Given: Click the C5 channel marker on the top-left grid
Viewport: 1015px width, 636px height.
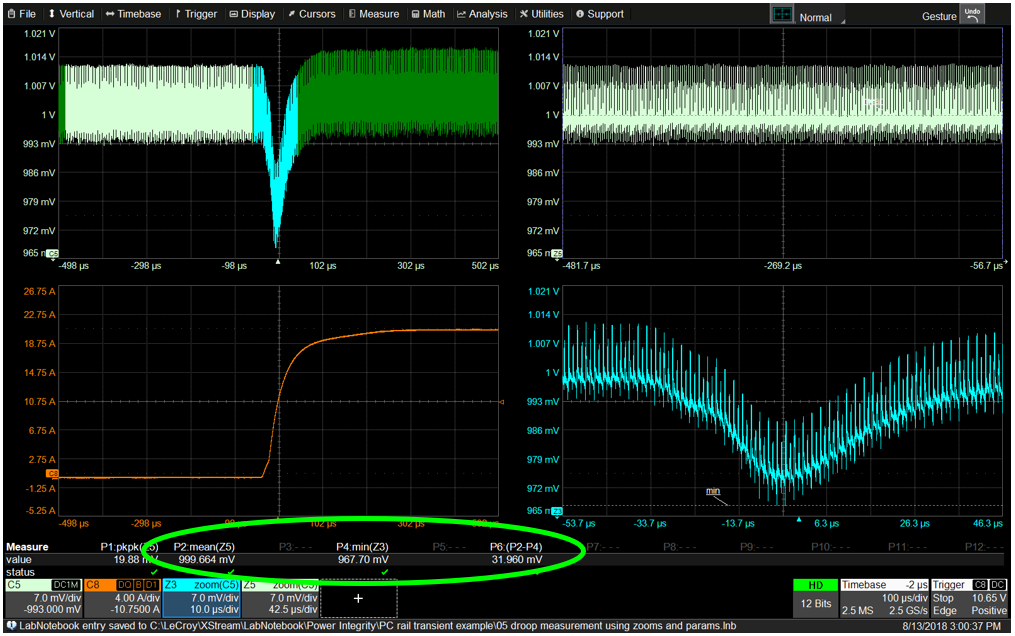Looking at the screenshot, I should (52, 253).
